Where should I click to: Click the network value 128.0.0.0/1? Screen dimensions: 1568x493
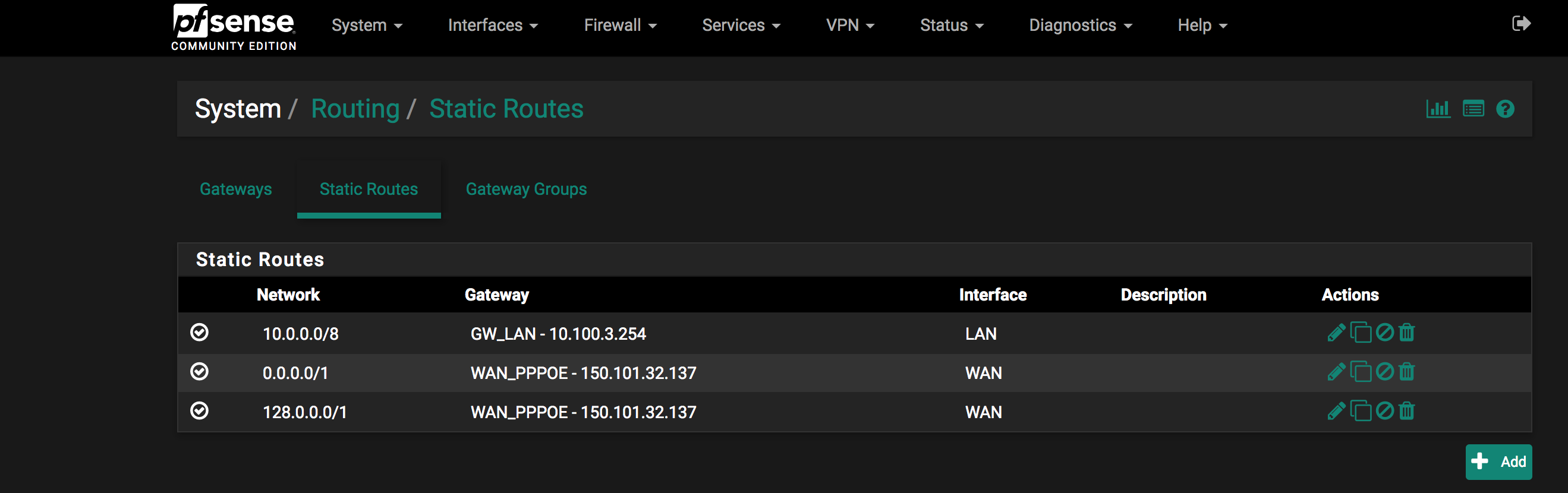305,412
